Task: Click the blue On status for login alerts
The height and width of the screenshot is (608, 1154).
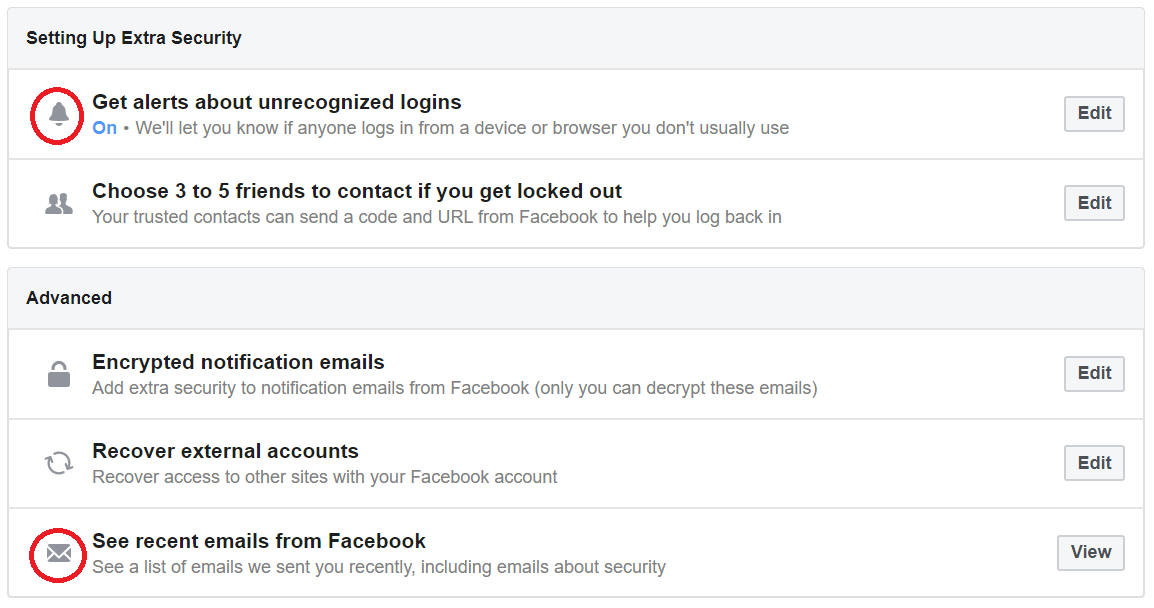Action: point(105,128)
